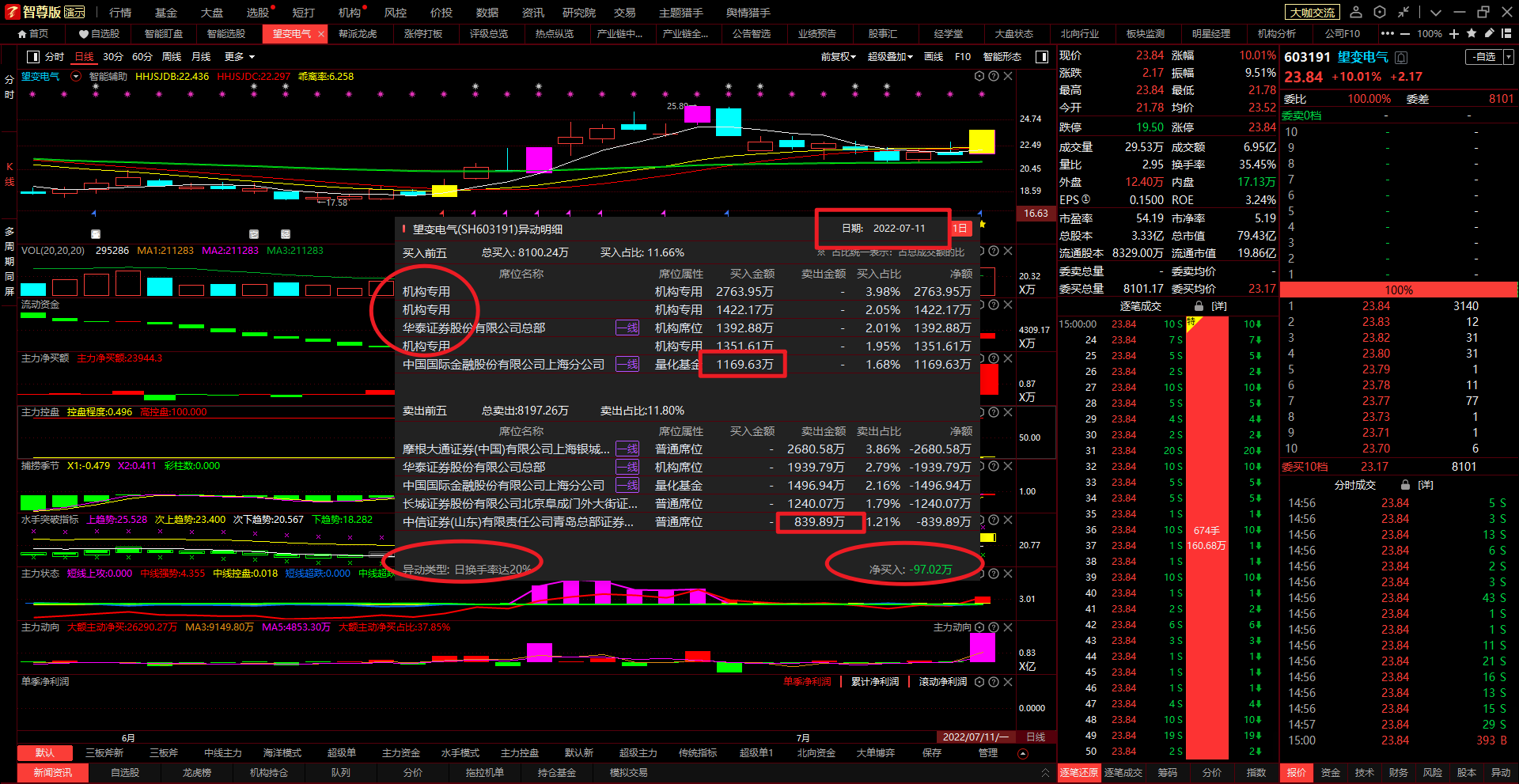1519x784 pixels.
Task: Open the title bar chevron down menu
Action: point(1436,12)
